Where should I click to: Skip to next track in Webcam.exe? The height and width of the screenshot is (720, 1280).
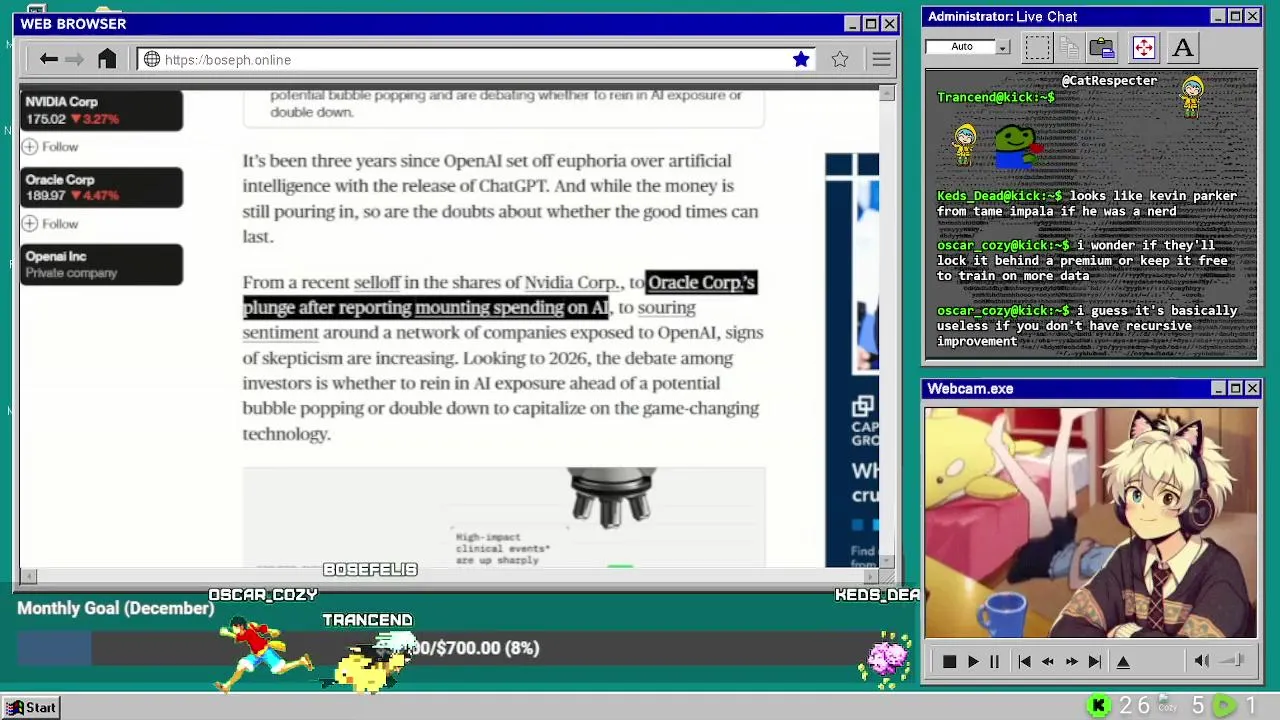coord(1094,661)
